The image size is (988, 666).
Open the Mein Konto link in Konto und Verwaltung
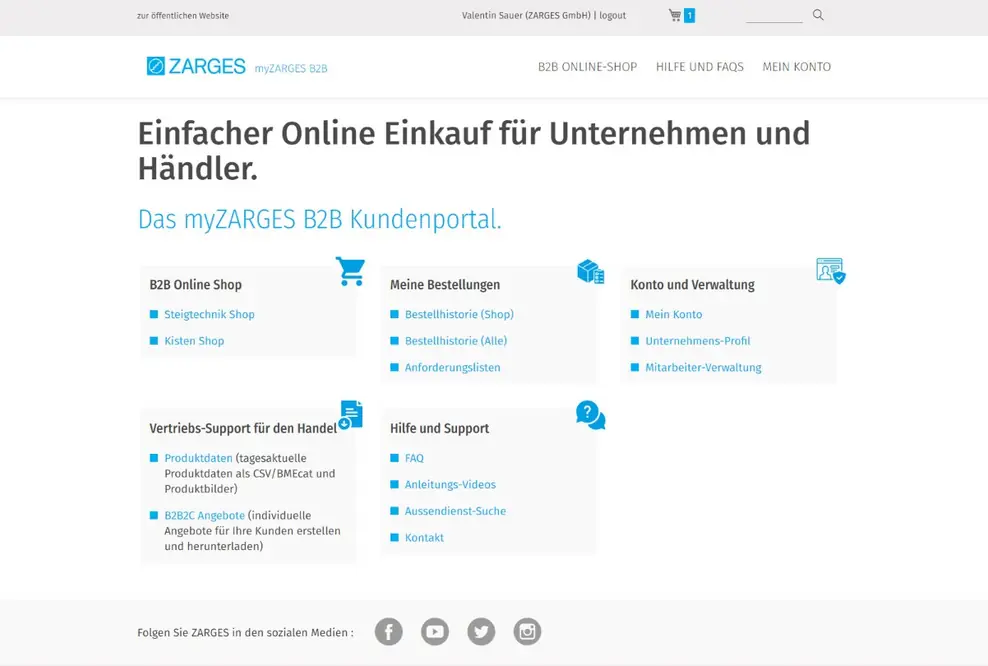coord(674,314)
